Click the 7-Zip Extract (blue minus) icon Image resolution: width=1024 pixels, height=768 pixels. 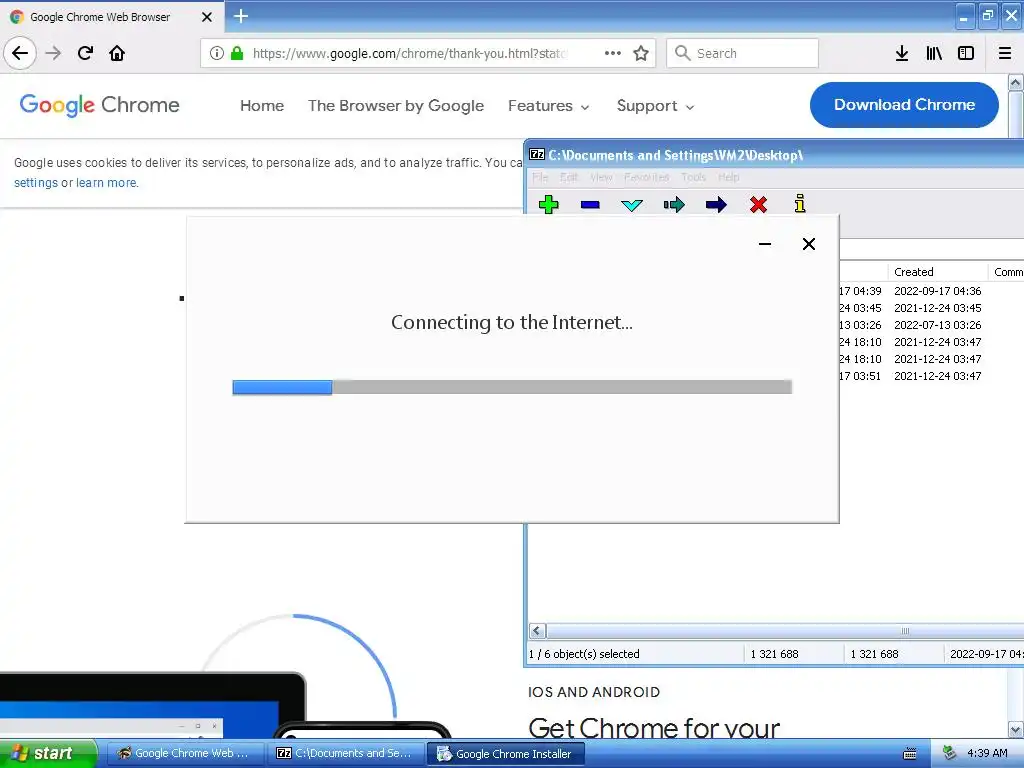point(590,205)
